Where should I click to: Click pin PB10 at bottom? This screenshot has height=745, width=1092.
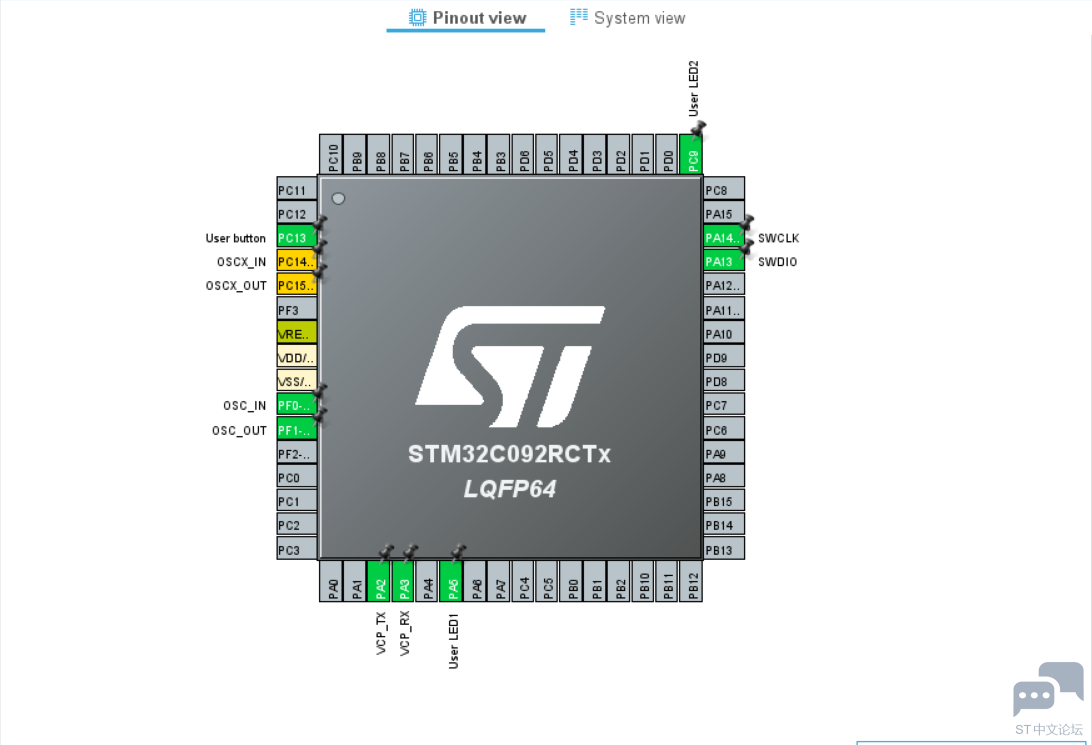[644, 581]
